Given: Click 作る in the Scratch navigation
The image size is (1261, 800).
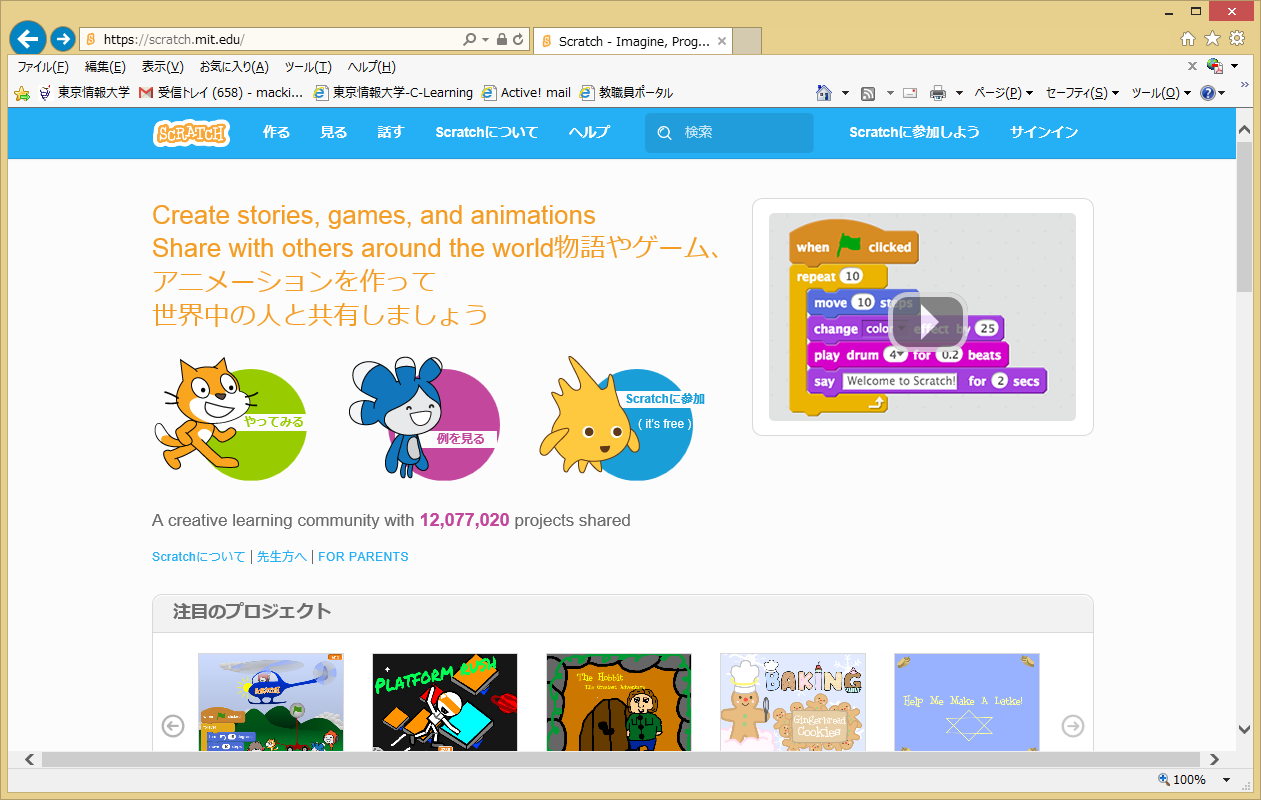Looking at the screenshot, I should 276,132.
